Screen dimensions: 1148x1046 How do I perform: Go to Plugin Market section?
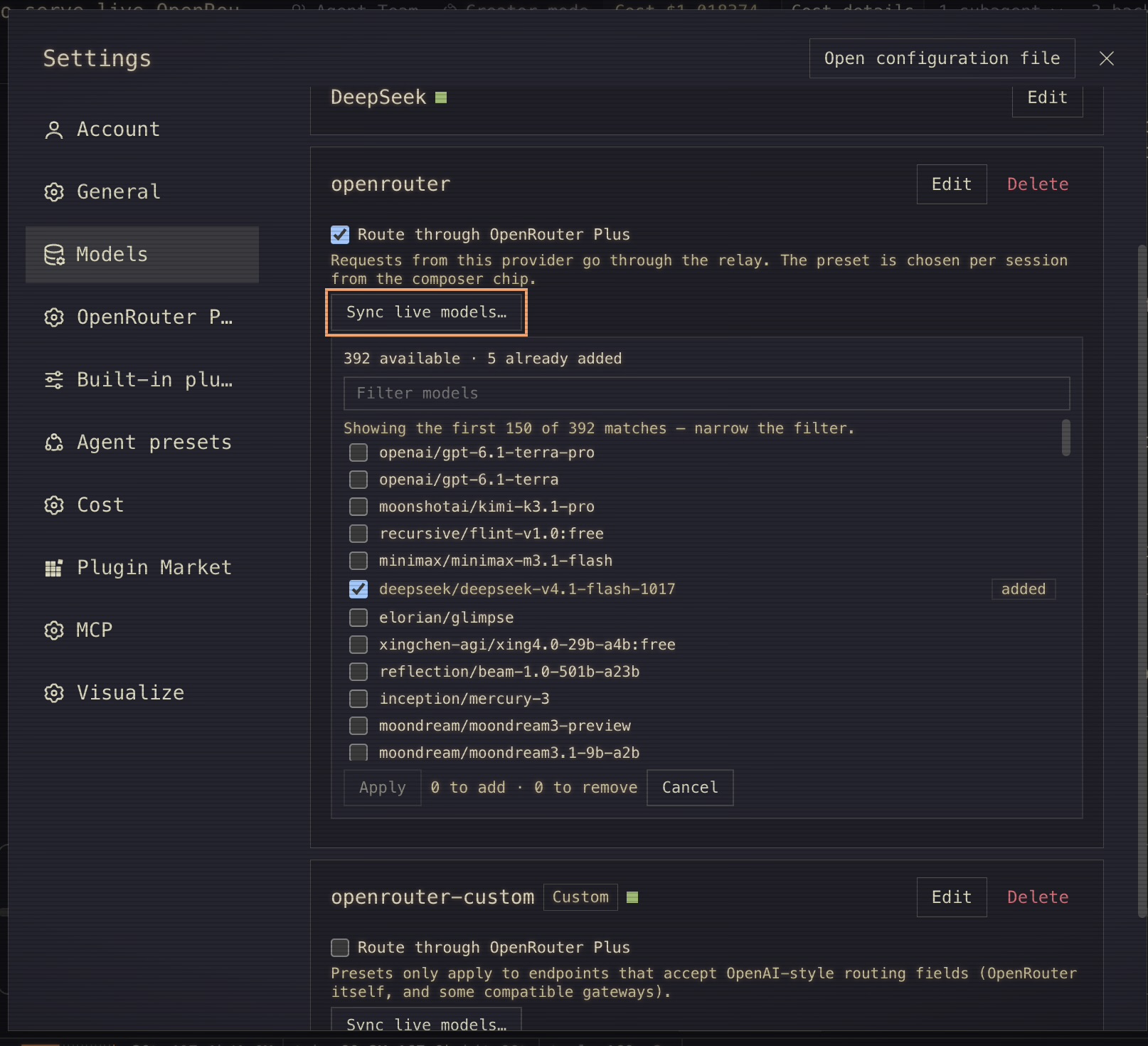point(142,568)
